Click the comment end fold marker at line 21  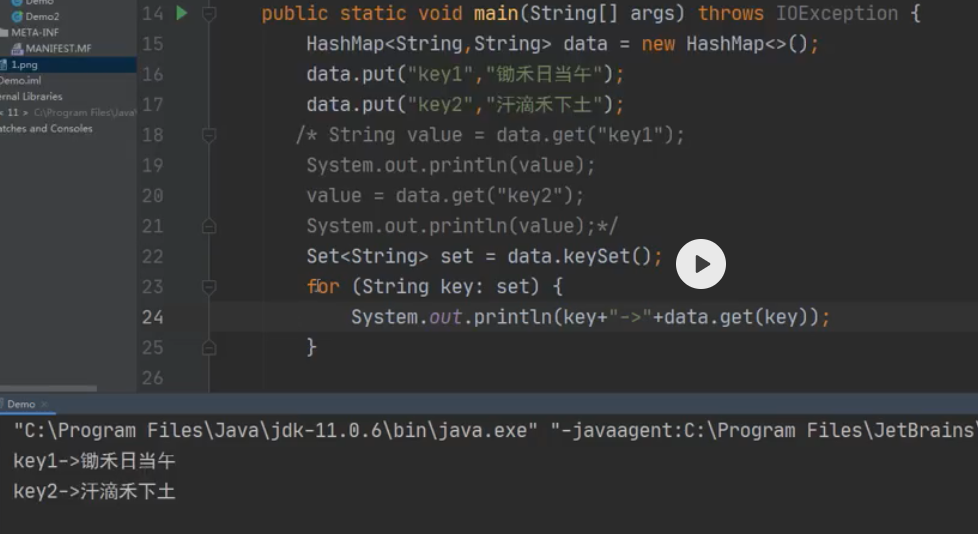point(210,226)
